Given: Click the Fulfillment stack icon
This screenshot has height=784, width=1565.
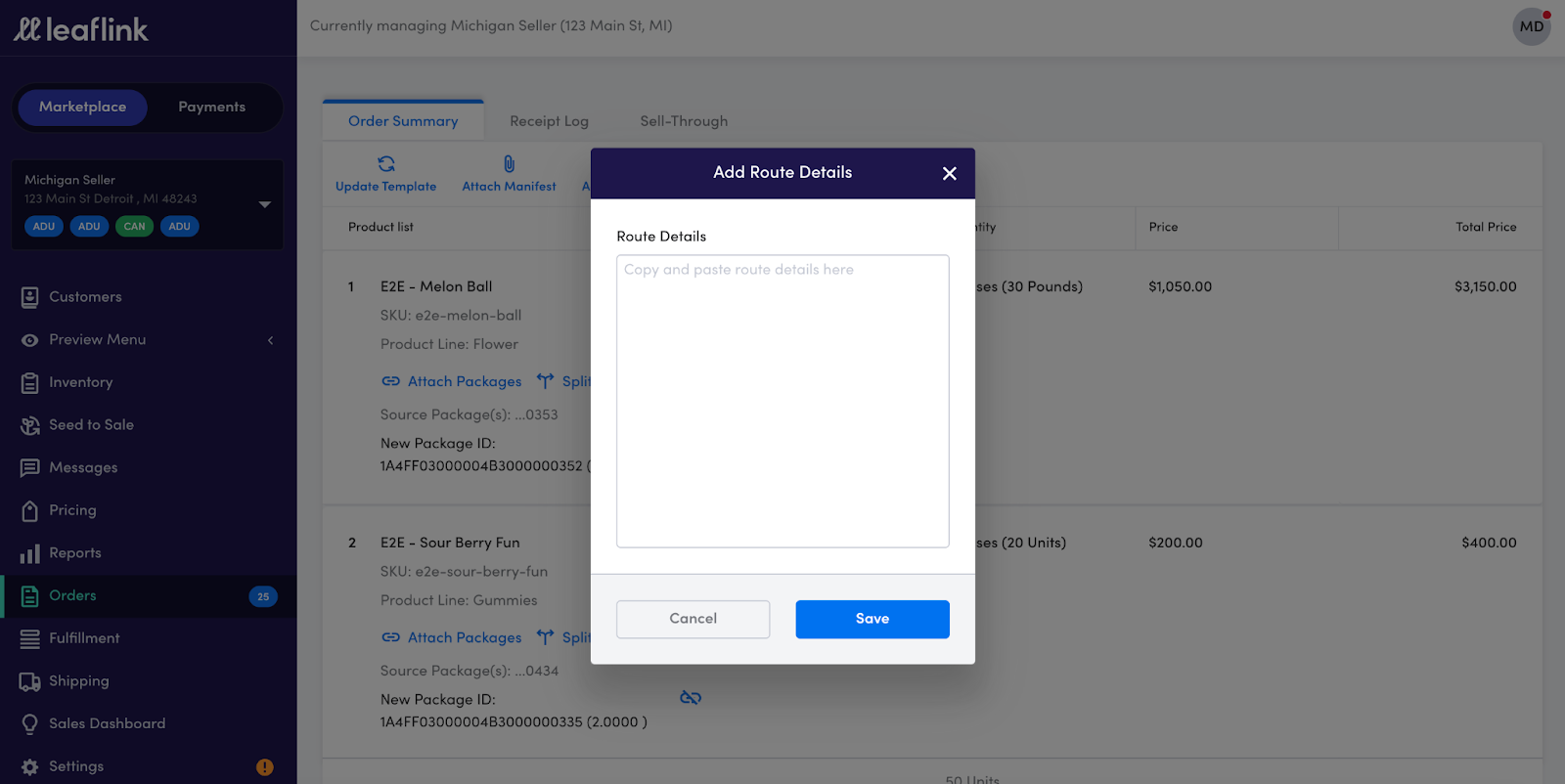Looking at the screenshot, I should [x=29, y=638].
